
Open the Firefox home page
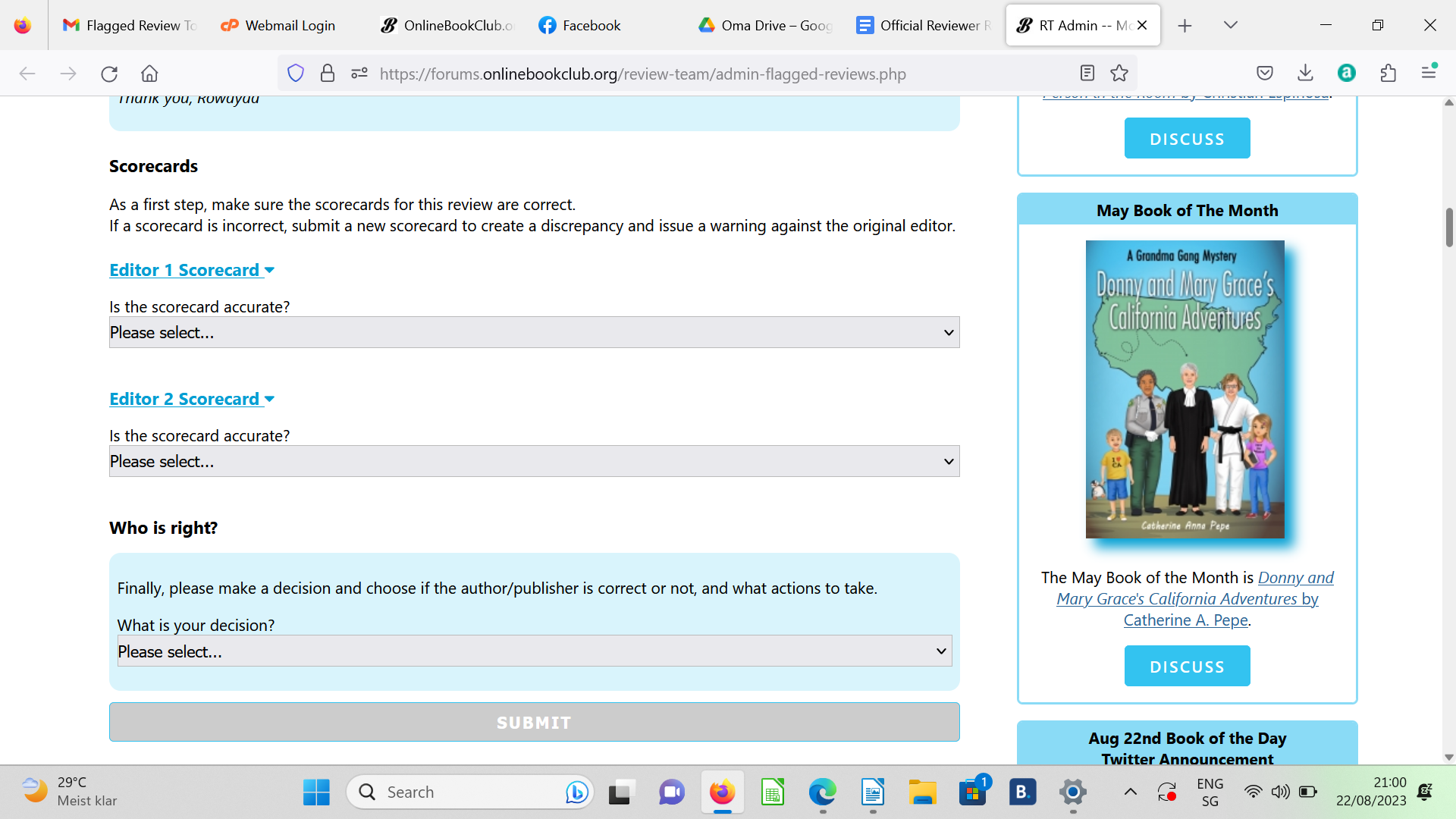click(149, 74)
